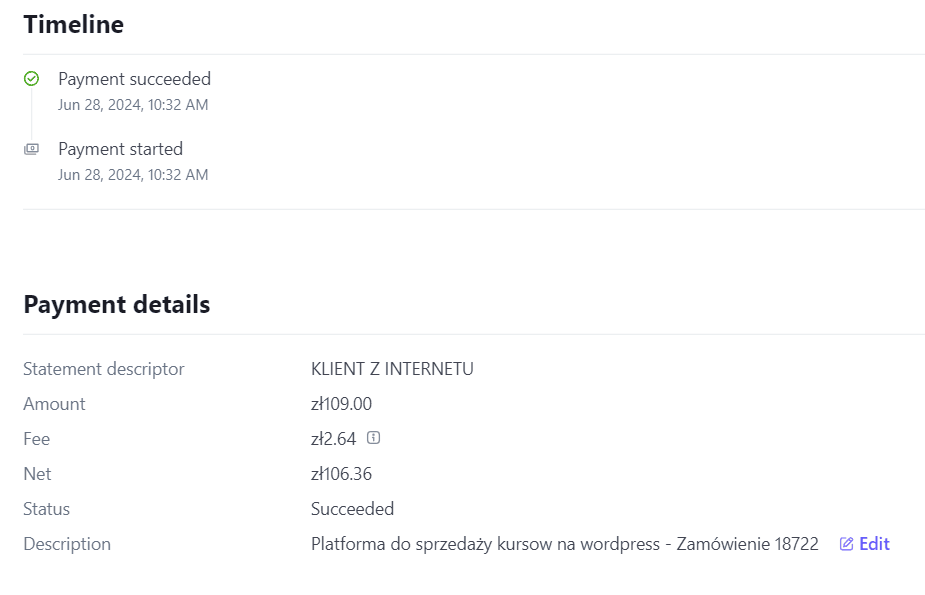Click the Succeeded status value
925x595 pixels.
coord(352,509)
